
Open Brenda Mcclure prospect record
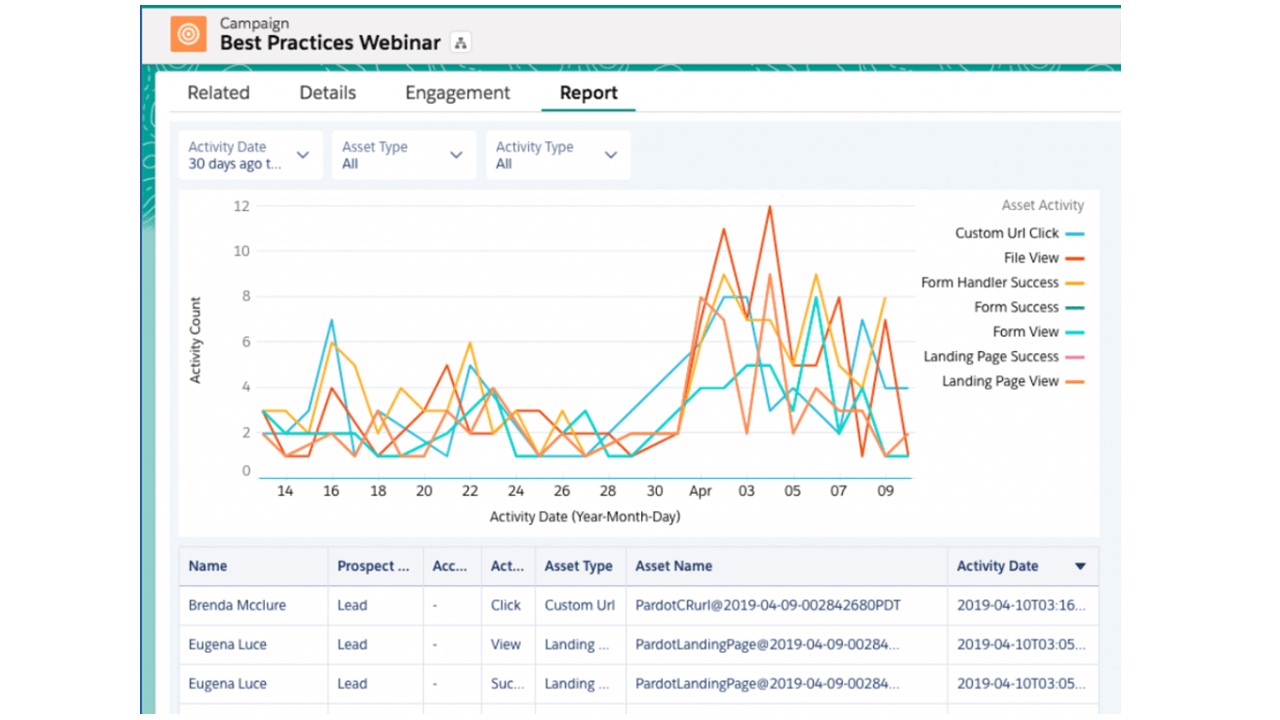[x=237, y=605]
